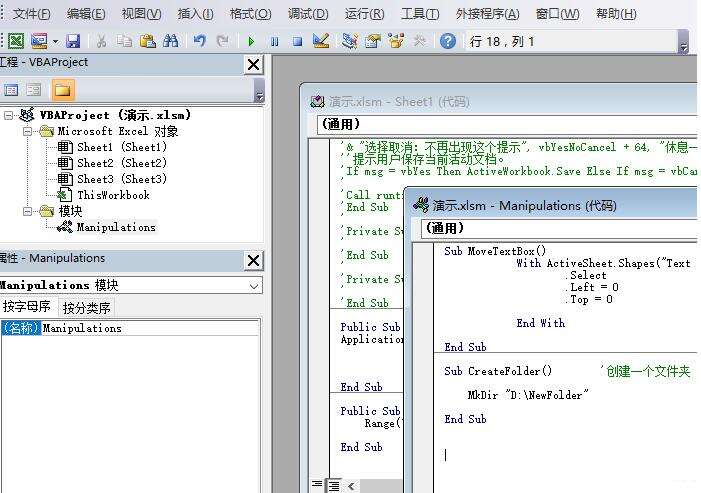The image size is (701, 493).
Task: Toggle Folders icon in project panel
Action: [x=63, y=90]
